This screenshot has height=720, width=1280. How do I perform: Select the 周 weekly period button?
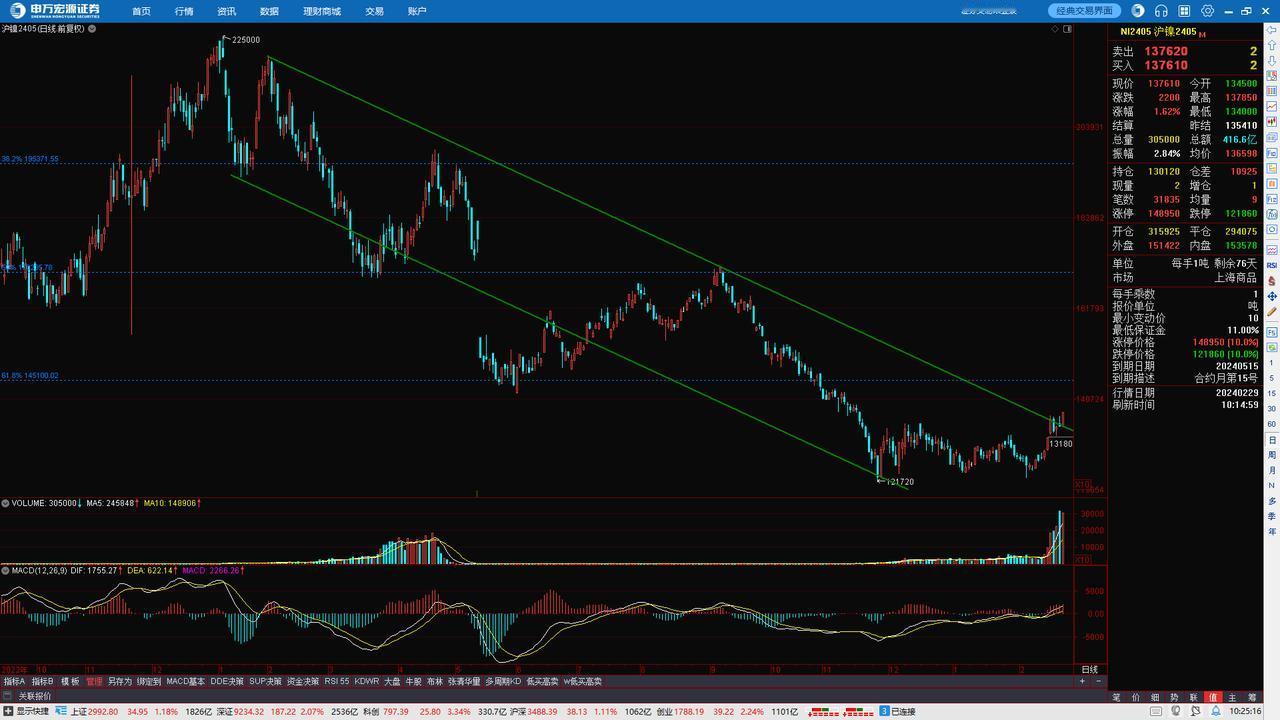[x=1272, y=455]
